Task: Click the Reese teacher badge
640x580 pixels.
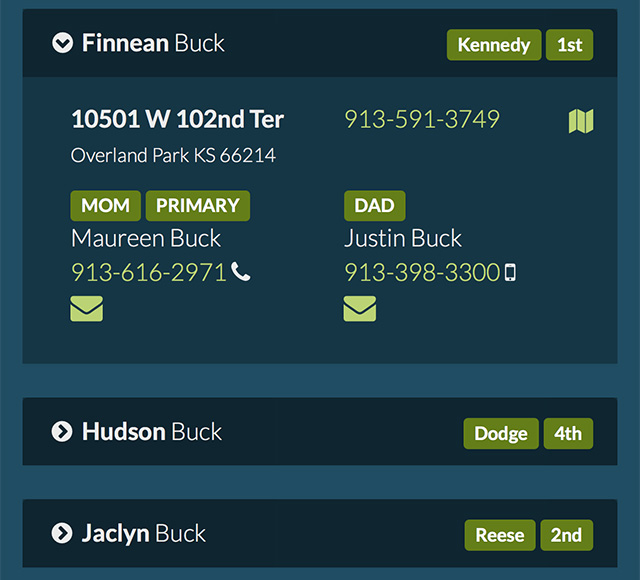Action: coord(500,535)
